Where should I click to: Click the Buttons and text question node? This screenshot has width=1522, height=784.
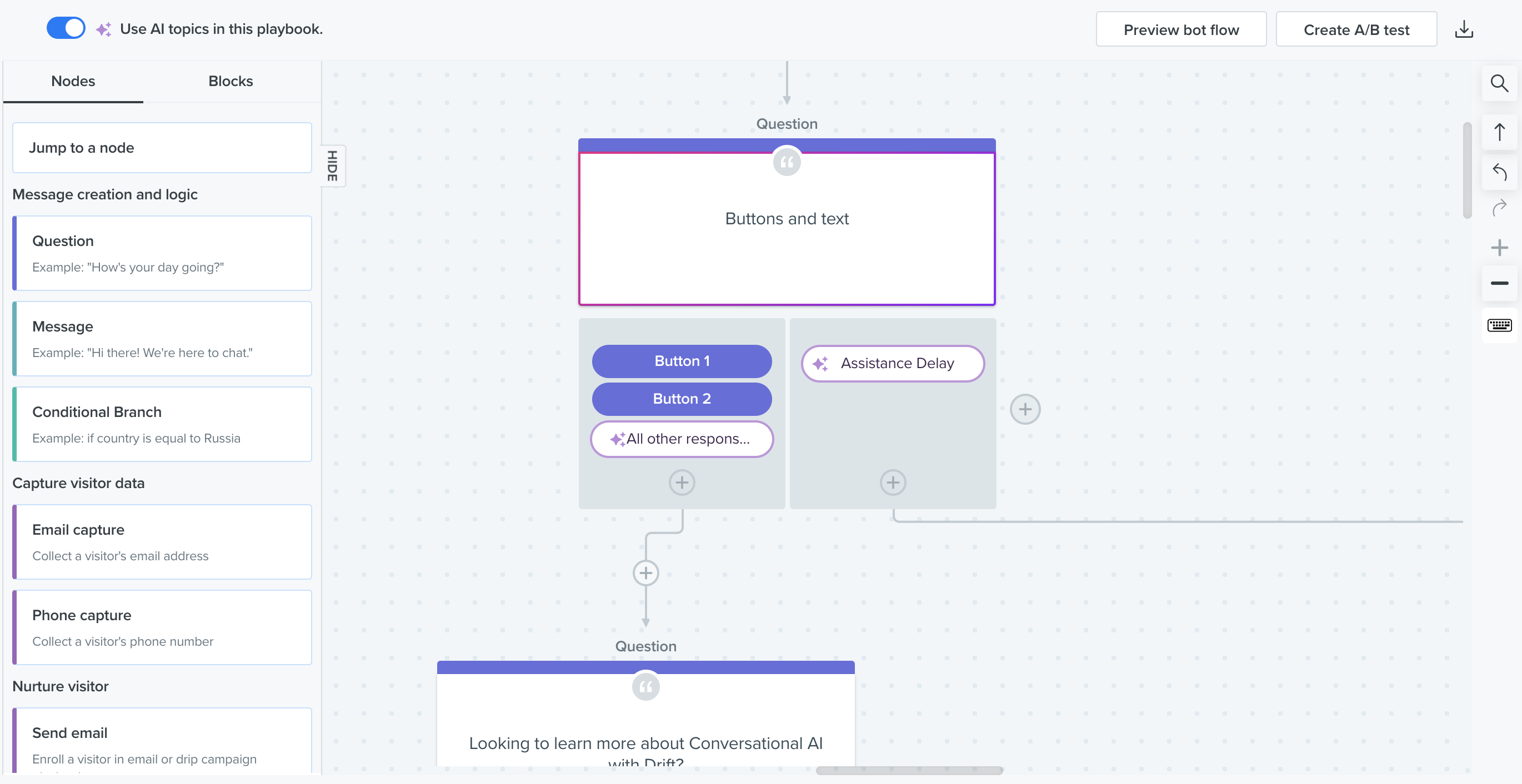(x=787, y=222)
